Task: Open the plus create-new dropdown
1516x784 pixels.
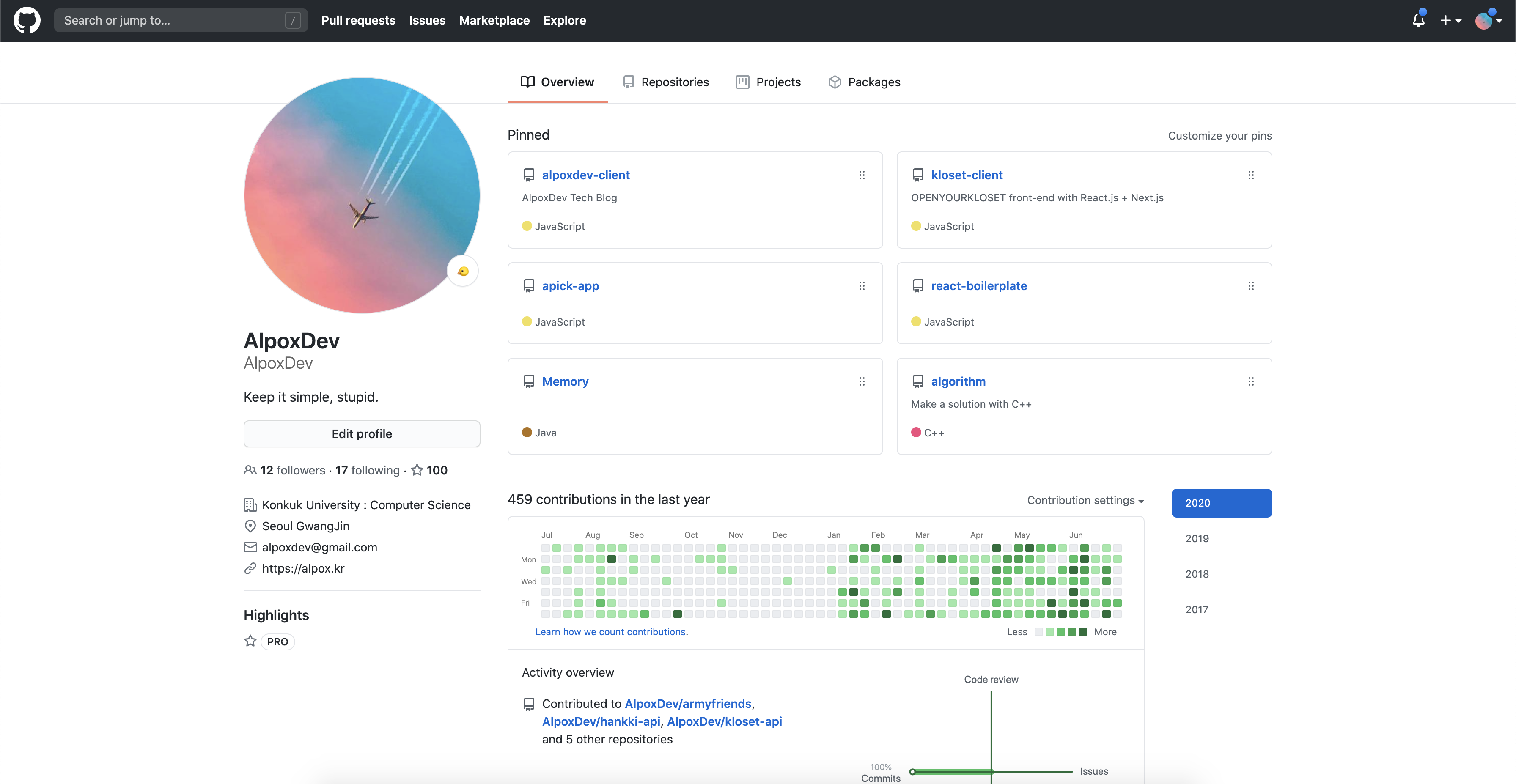Action: coord(1450,21)
